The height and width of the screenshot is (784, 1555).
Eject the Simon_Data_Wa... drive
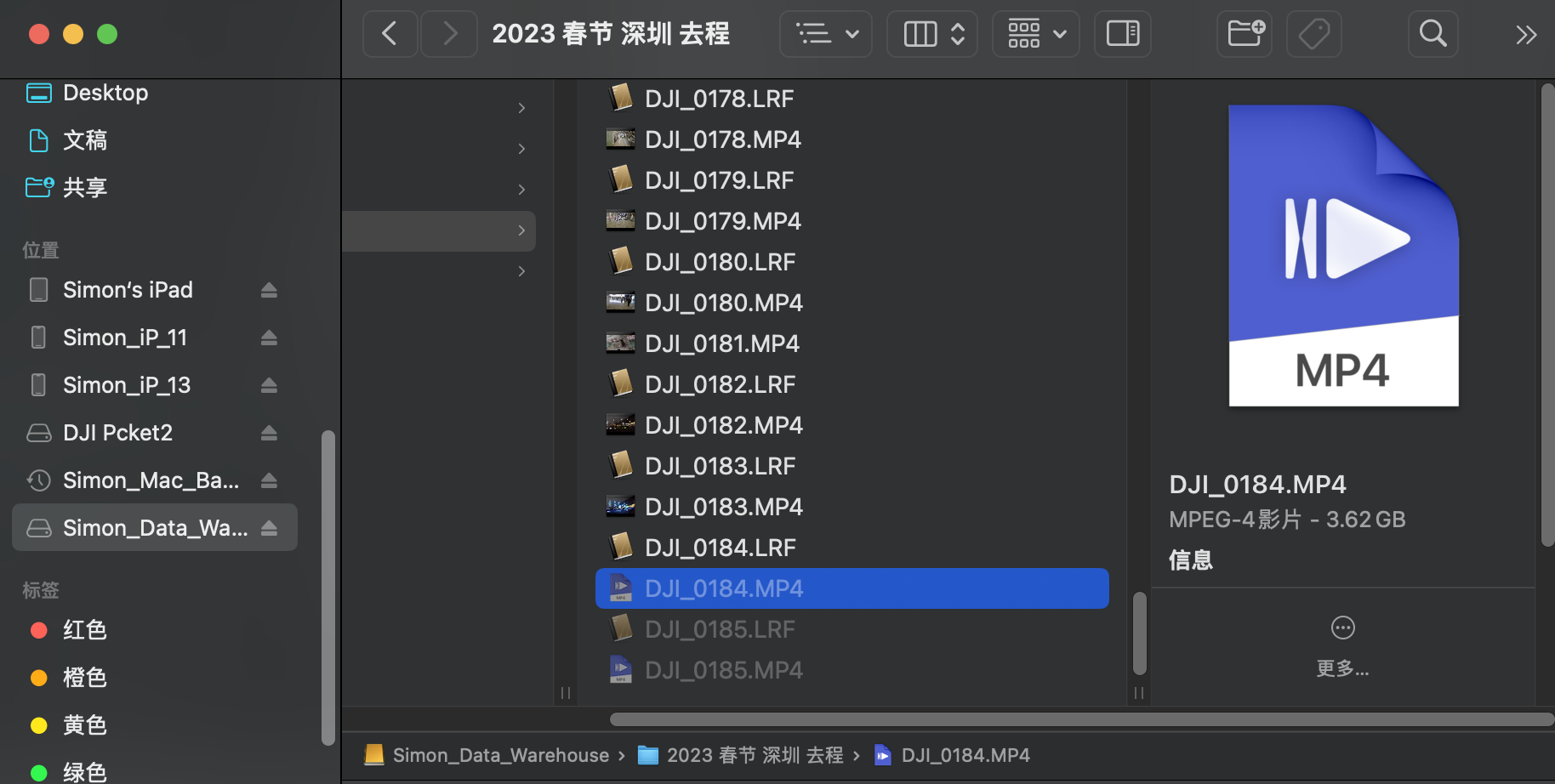point(270,528)
